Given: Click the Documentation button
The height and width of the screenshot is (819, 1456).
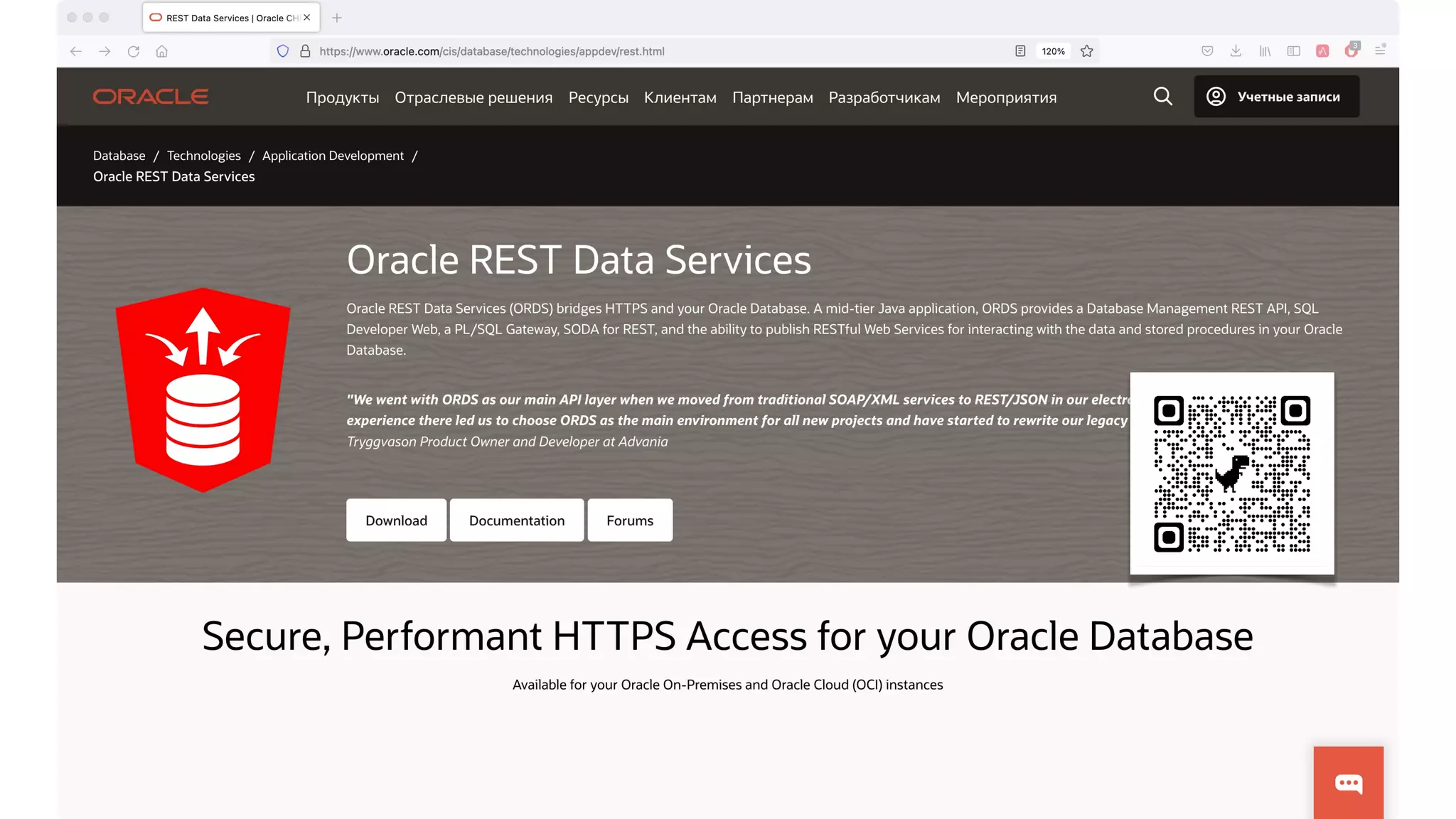Looking at the screenshot, I should click(x=517, y=520).
